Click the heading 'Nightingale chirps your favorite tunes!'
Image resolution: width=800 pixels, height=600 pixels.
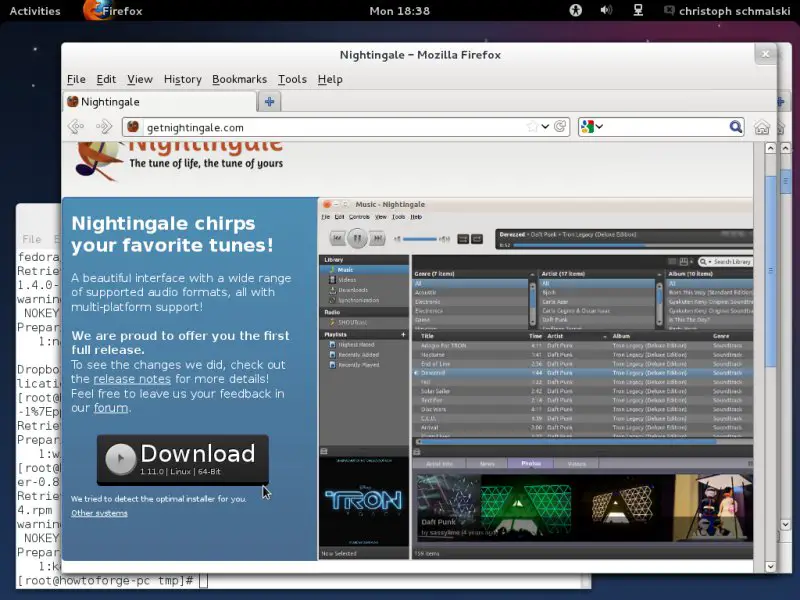click(x=172, y=234)
